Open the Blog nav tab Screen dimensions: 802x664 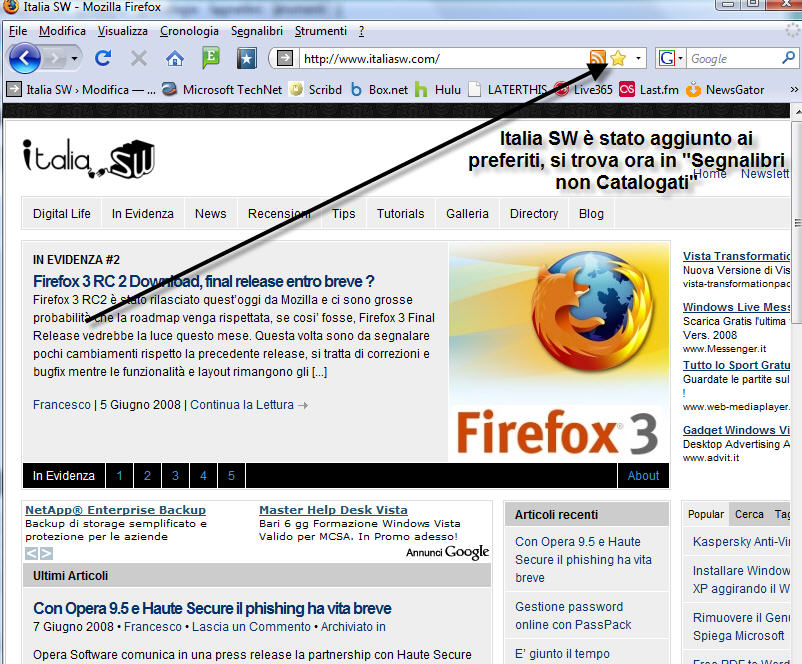pos(591,214)
